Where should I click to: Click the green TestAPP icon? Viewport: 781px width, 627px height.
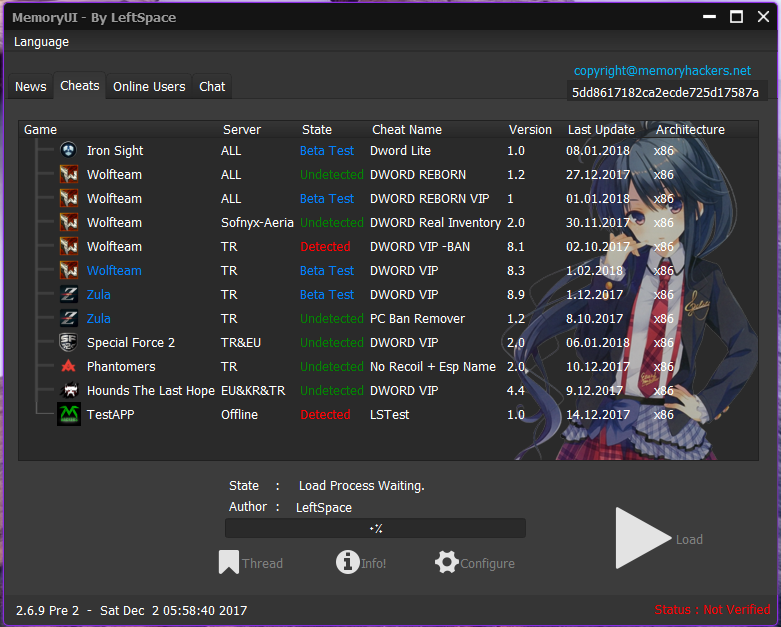[x=69, y=414]
